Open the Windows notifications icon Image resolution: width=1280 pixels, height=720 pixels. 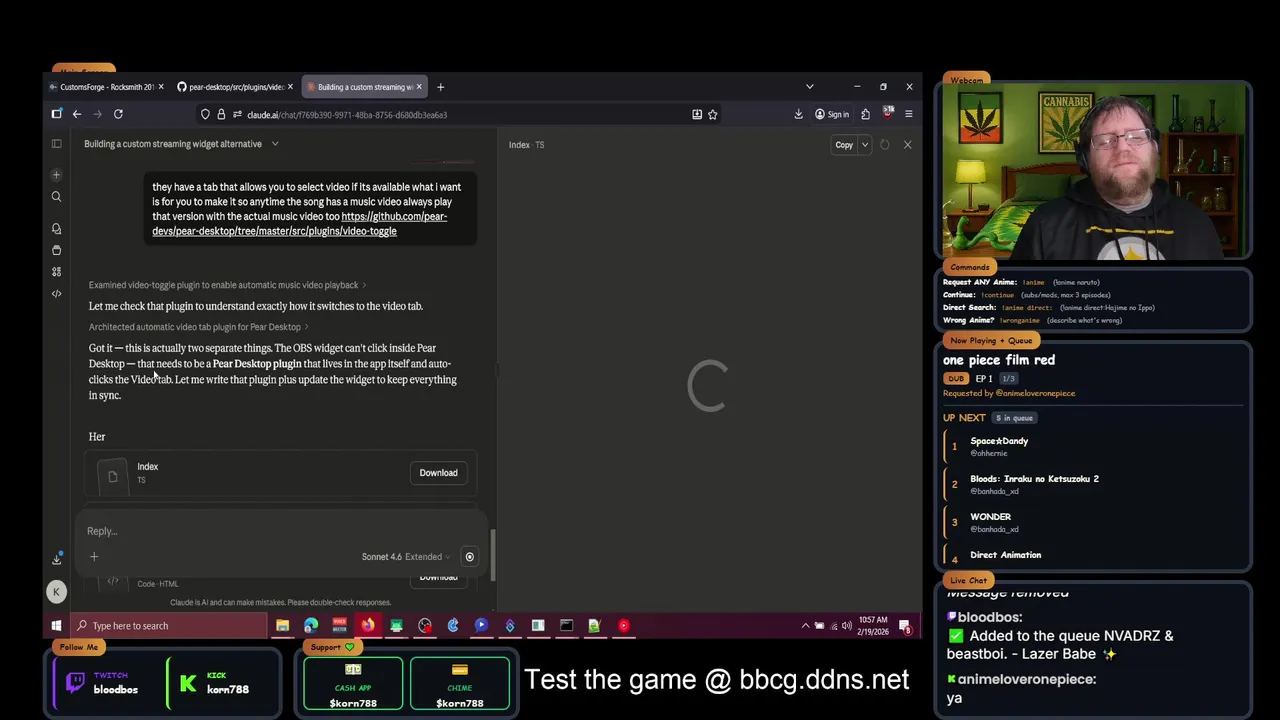point(905,626)
